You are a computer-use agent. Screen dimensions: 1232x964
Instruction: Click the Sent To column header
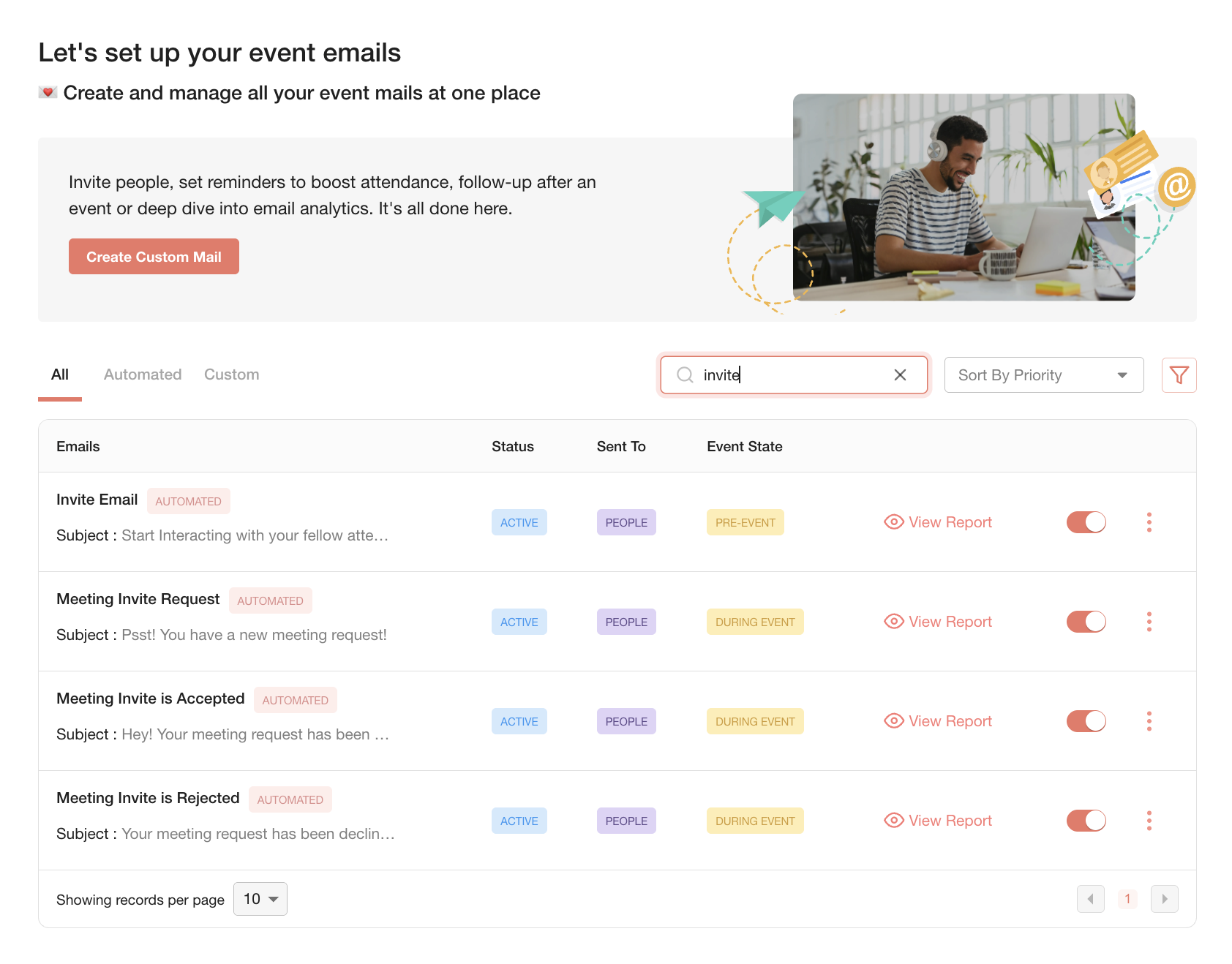(621, 446)
